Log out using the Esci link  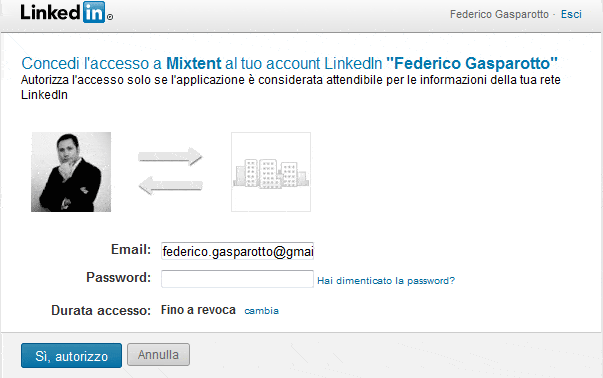571,14
